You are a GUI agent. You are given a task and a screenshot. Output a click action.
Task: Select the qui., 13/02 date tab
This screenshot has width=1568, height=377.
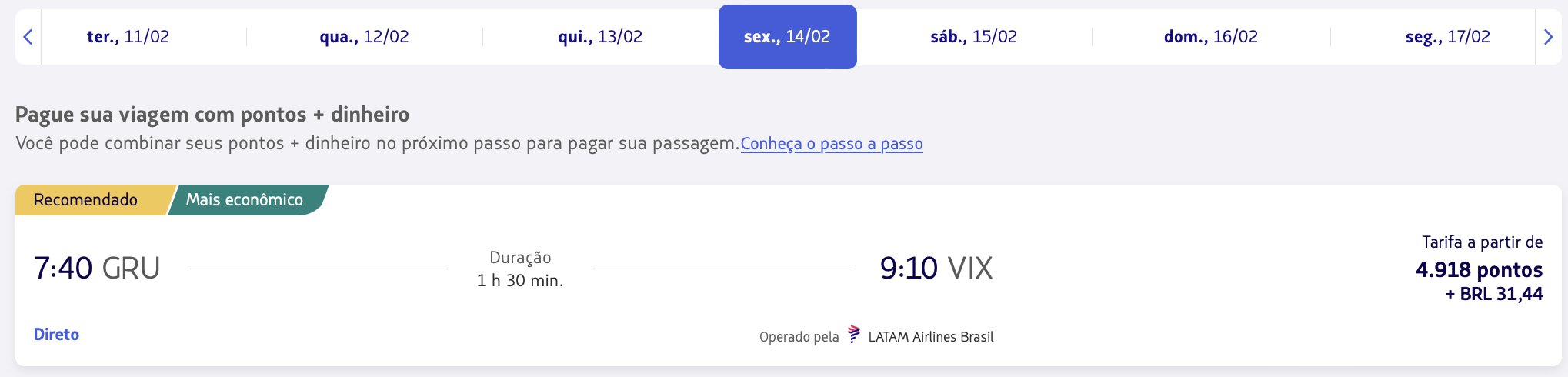coord(600,37)
